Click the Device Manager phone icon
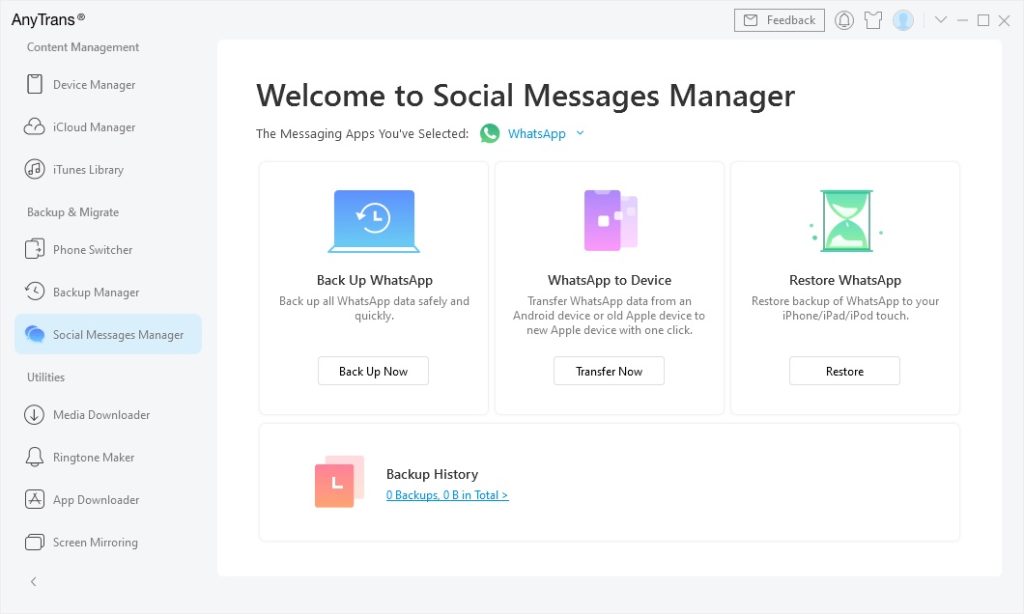The height and width of the screenshot is (614, 1024). (x=35, y=84)
